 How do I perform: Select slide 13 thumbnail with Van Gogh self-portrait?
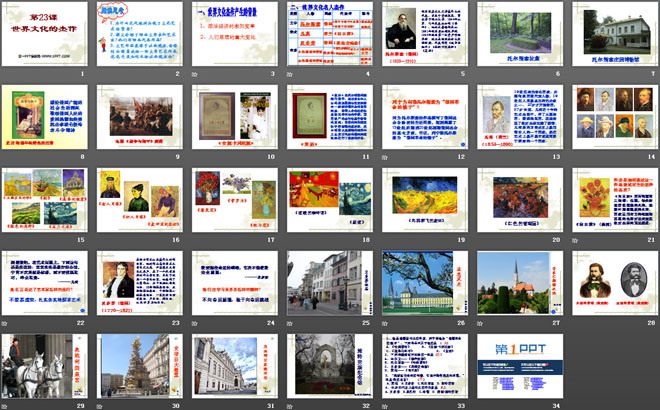tap(521, 117)
